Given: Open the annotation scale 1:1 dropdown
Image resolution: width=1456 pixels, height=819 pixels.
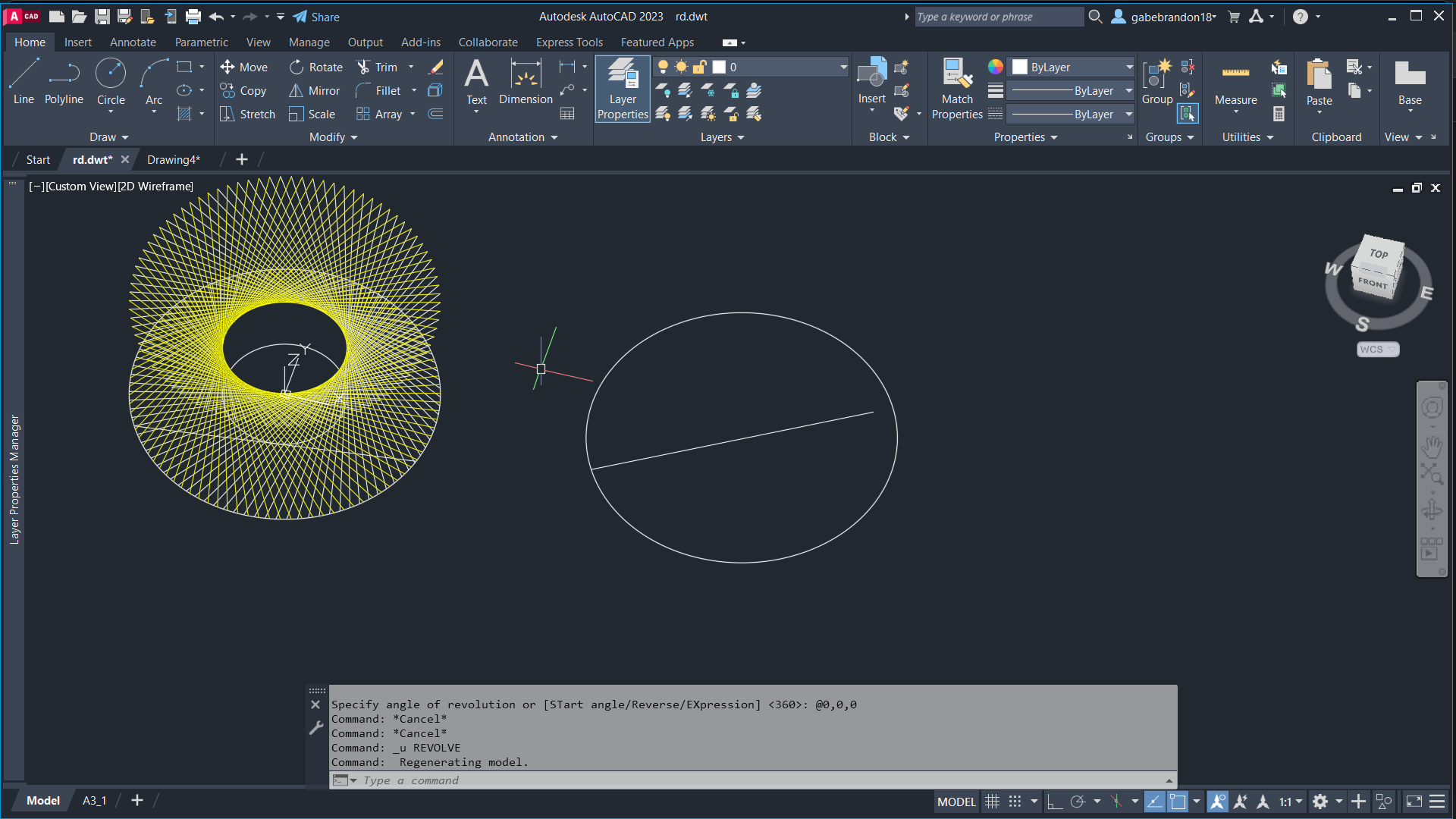Looking at the screenshot, I should click(1291, 802).
